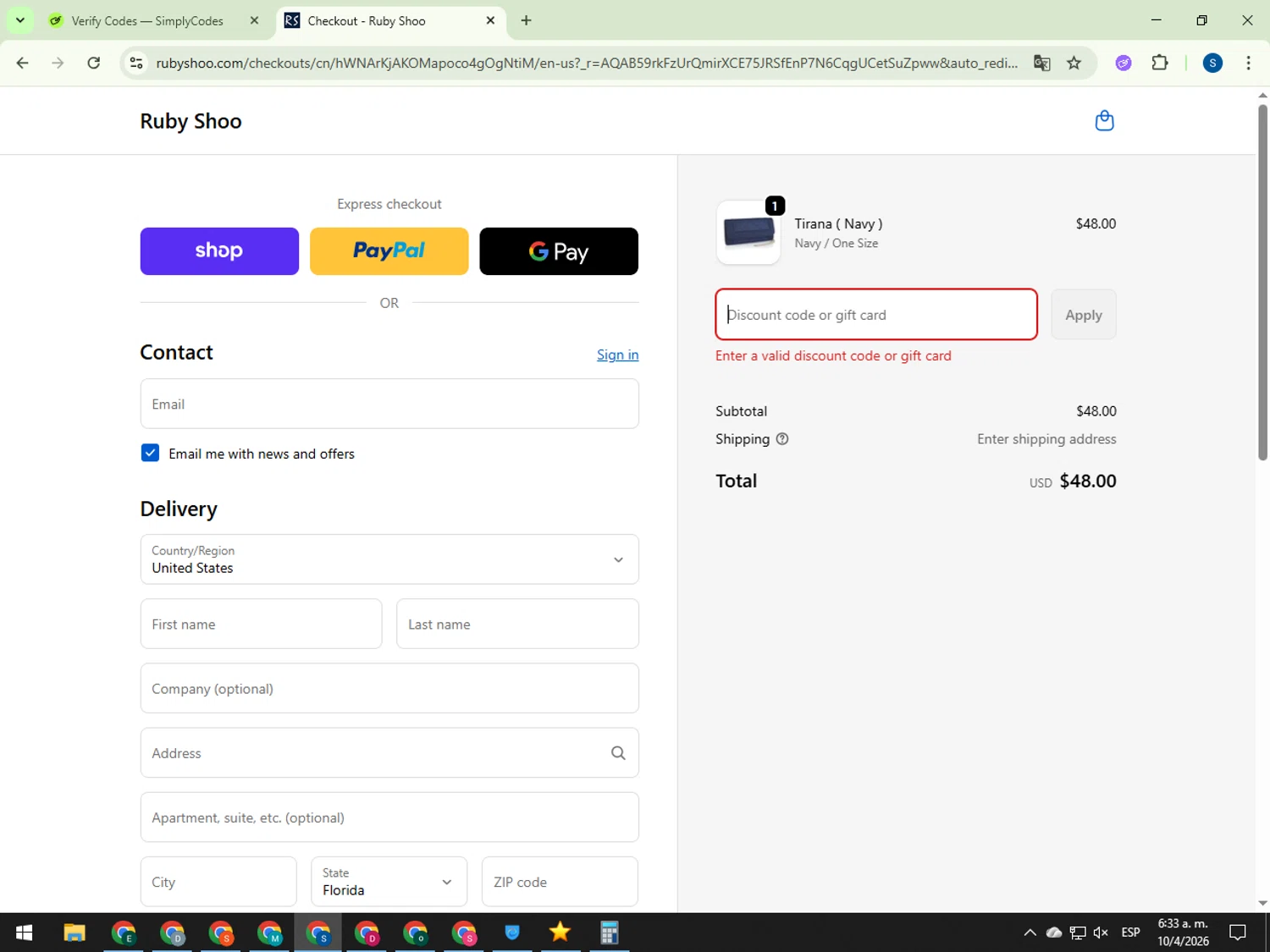
Task: Reload the checkout page
Action: click(x=94, y=63)
